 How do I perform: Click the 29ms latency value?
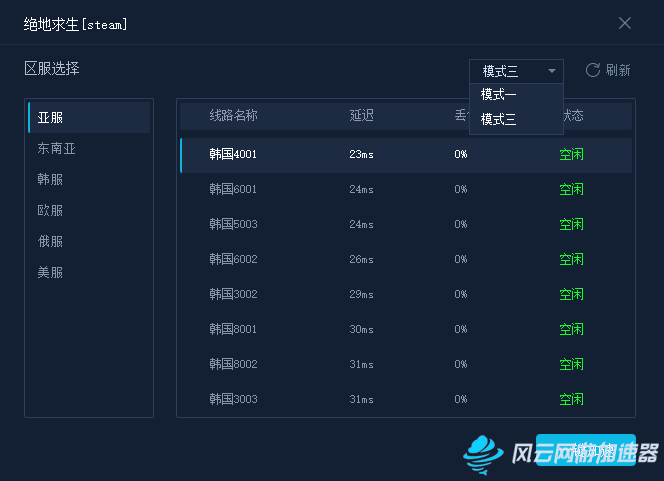coord(361,294)
